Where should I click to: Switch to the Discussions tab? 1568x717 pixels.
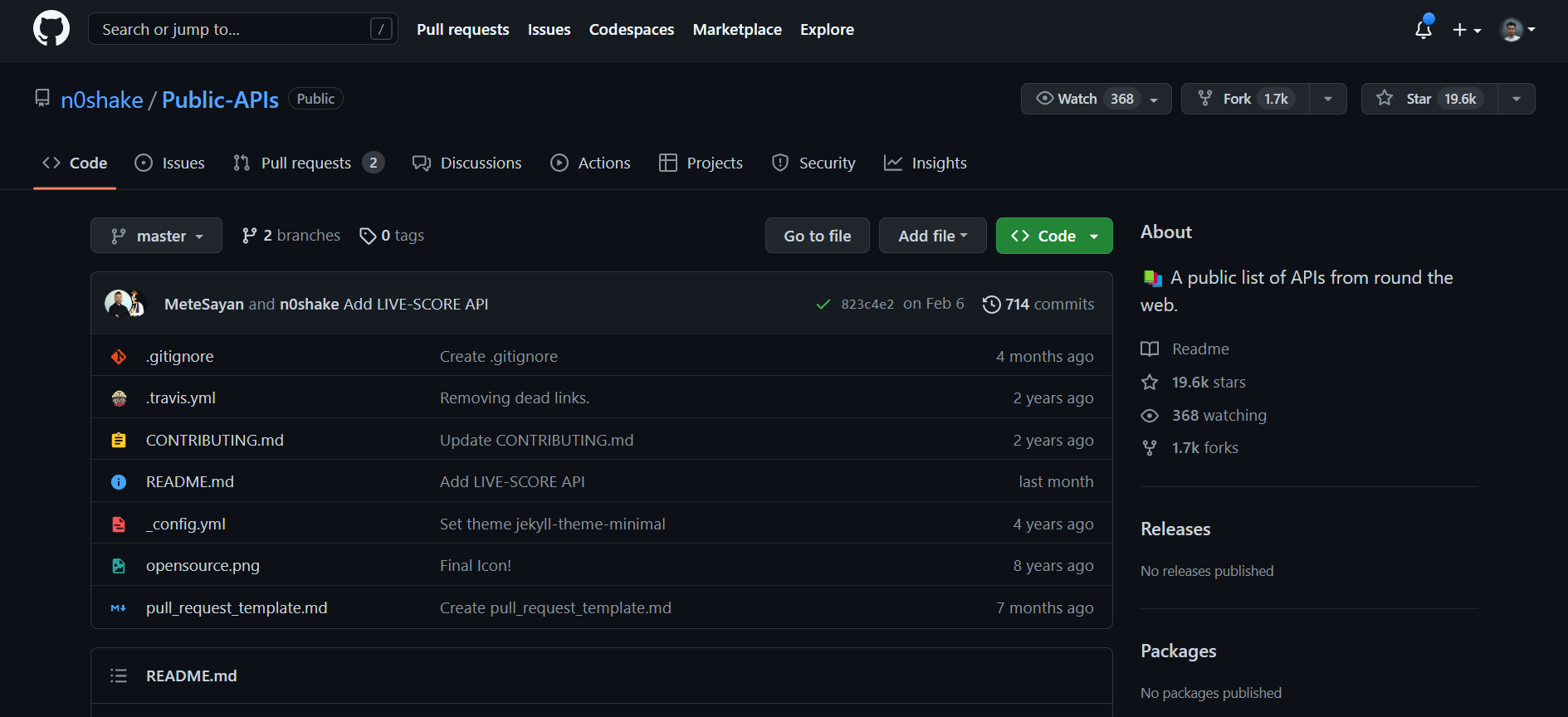click(466, 163)
